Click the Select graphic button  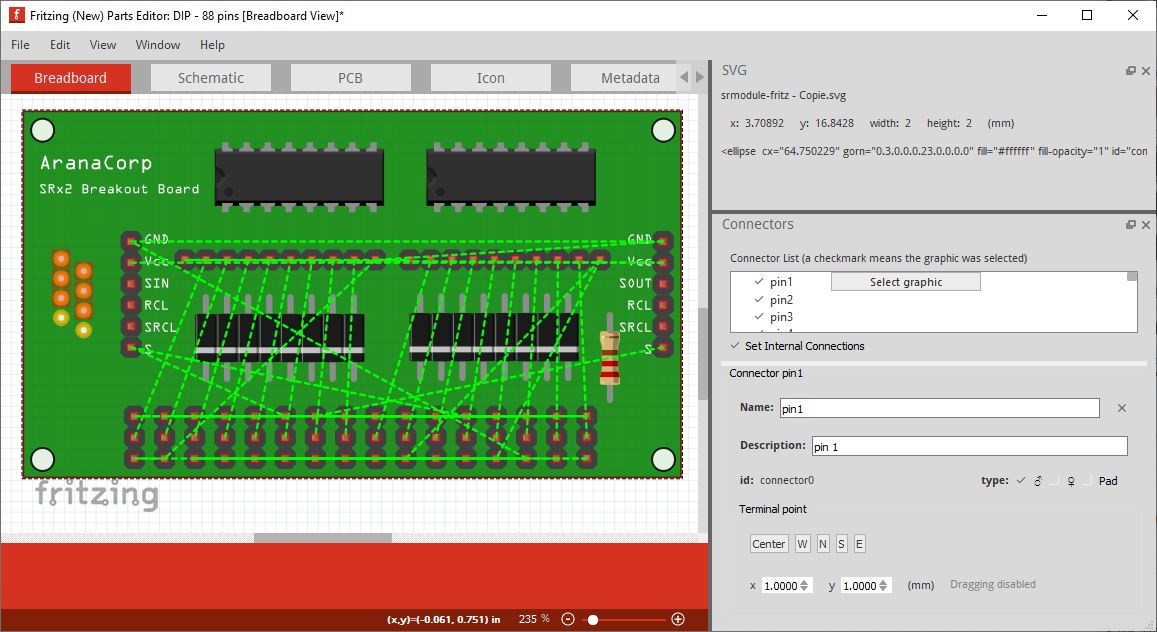click(905, 282)
